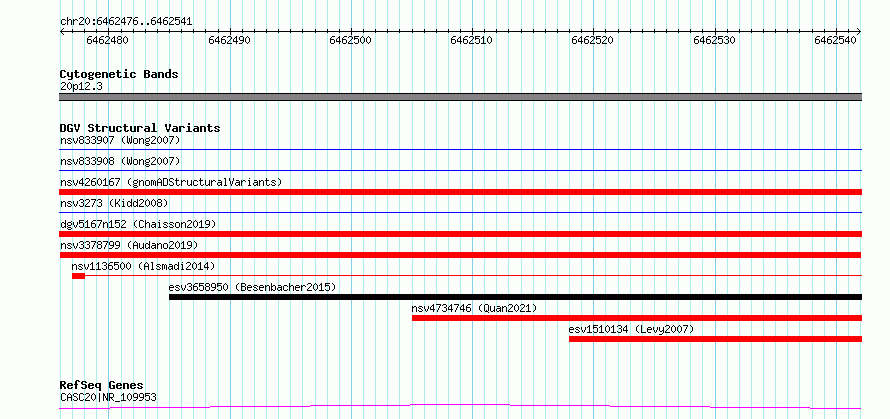Click the RefSeq Genes track title

tap(102, 386)
